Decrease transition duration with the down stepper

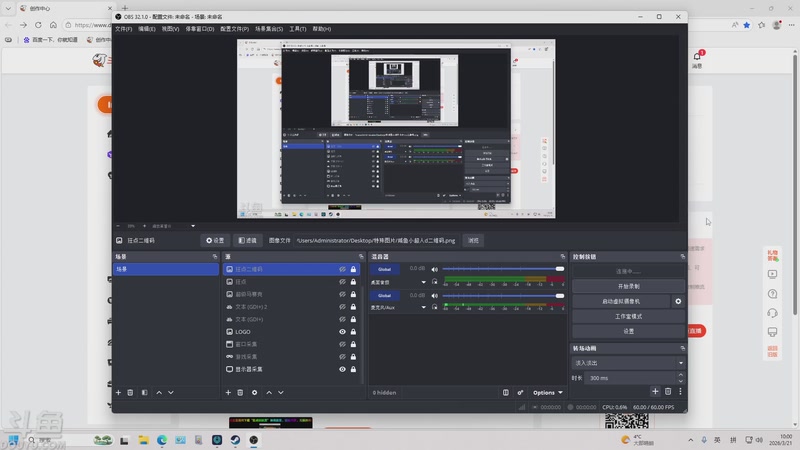pos(681,381)
